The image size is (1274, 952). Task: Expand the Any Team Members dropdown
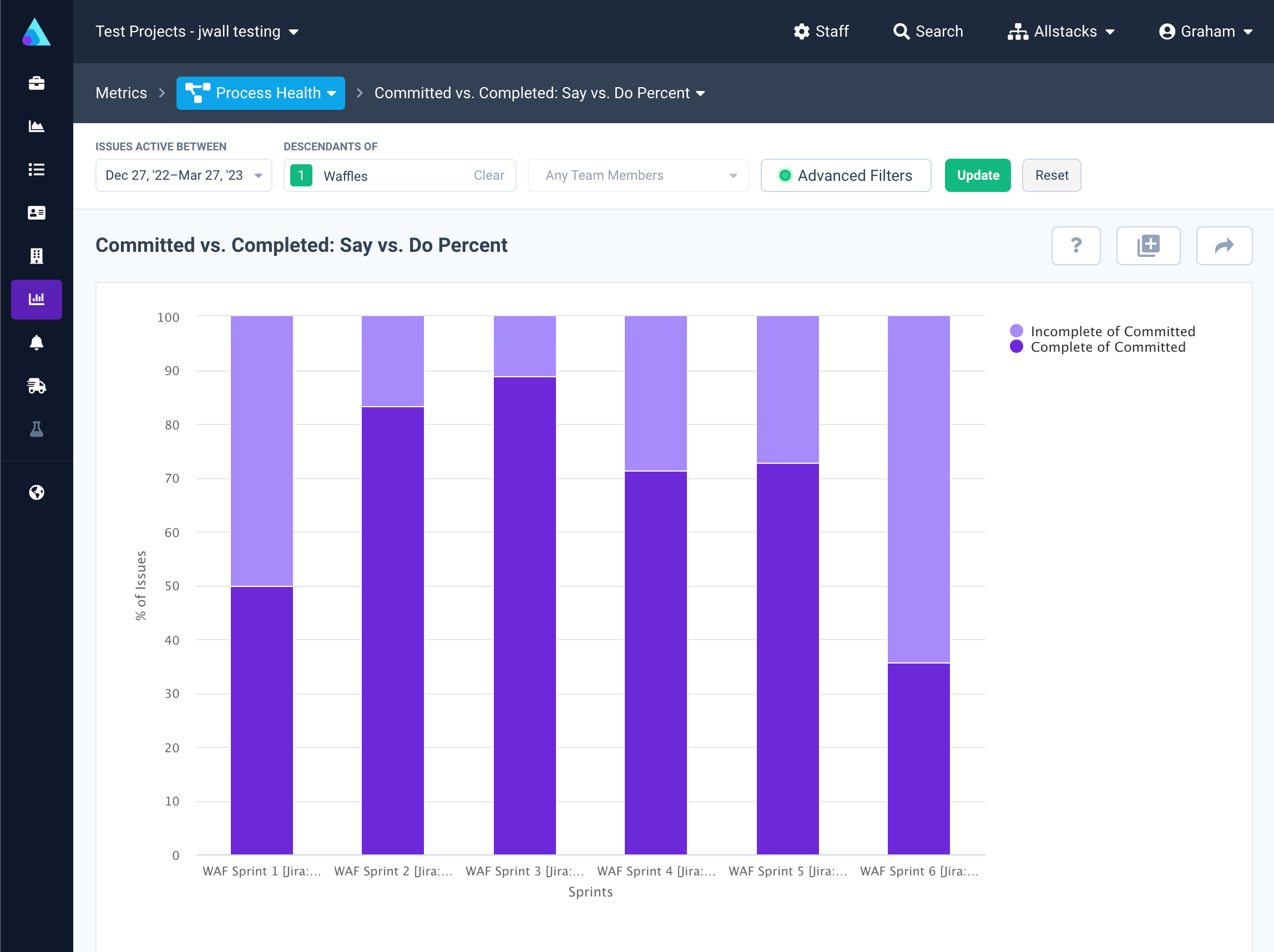pos(638,175)
